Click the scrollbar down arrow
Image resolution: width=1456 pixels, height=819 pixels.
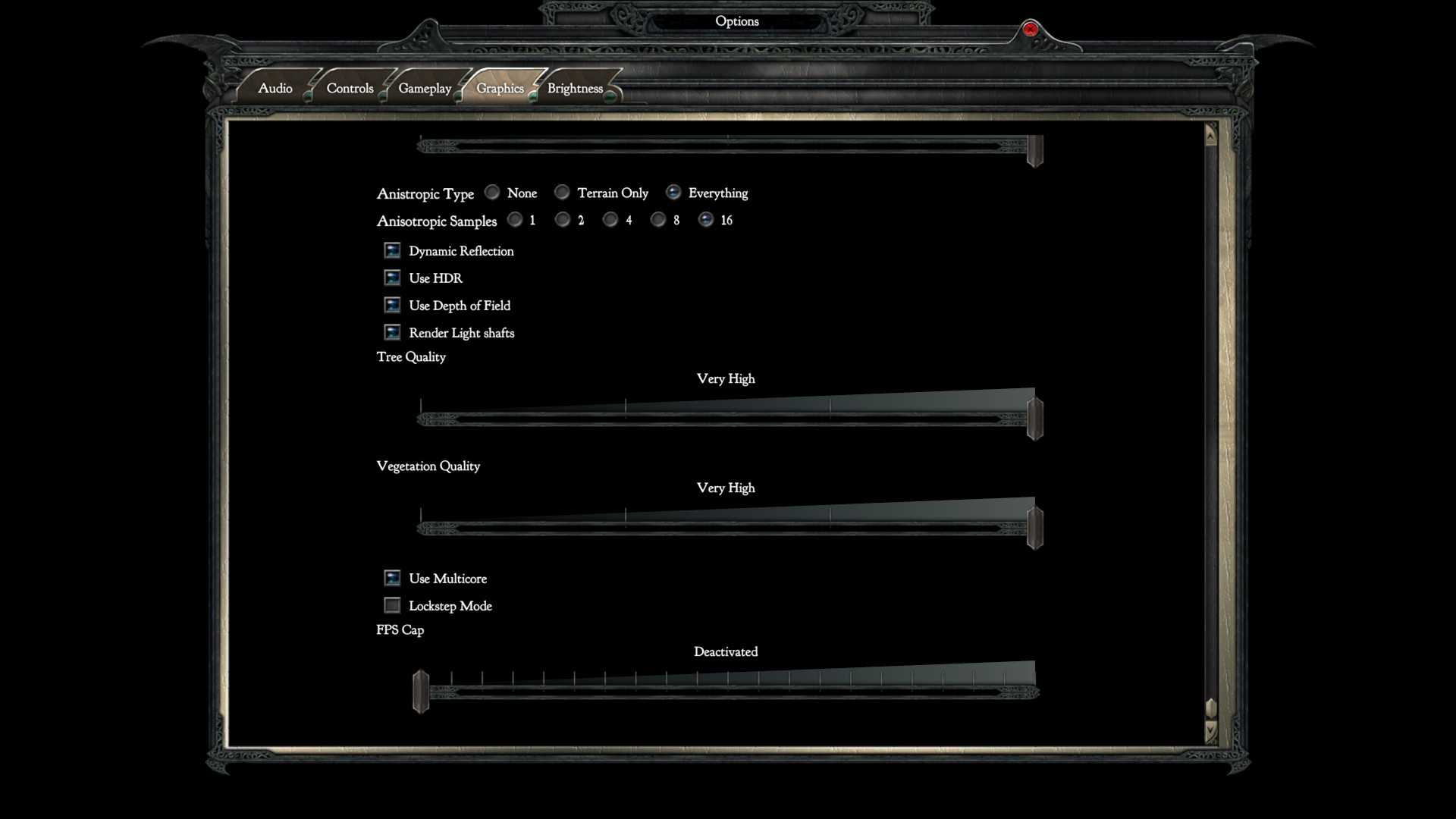[x=1210, y=731]
